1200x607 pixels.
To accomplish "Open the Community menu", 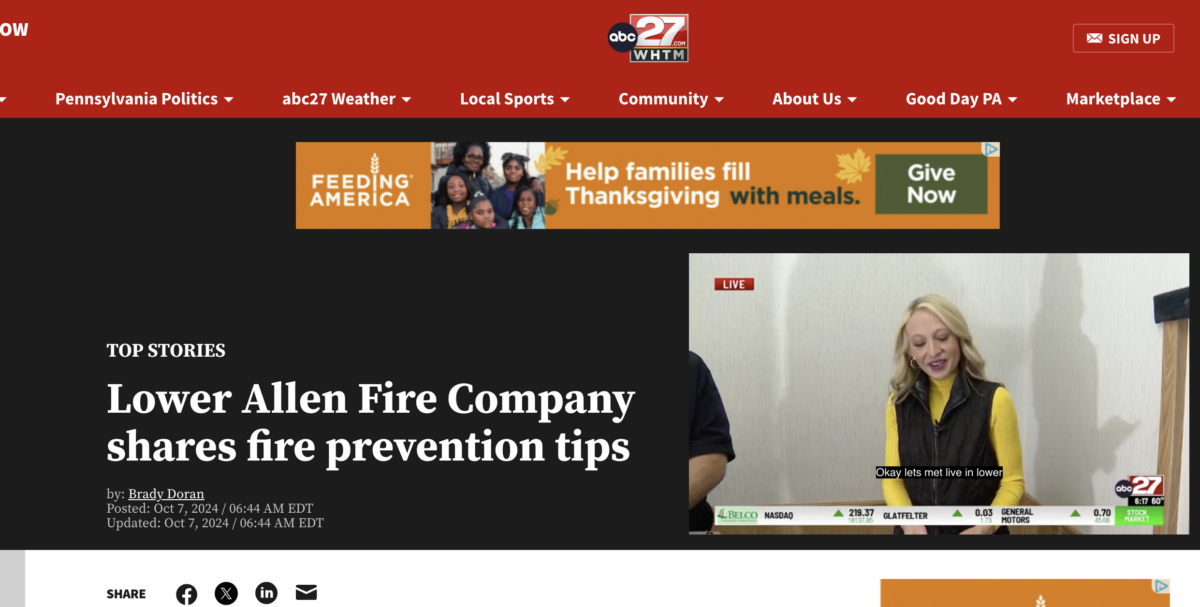I will tap(671, 99).
